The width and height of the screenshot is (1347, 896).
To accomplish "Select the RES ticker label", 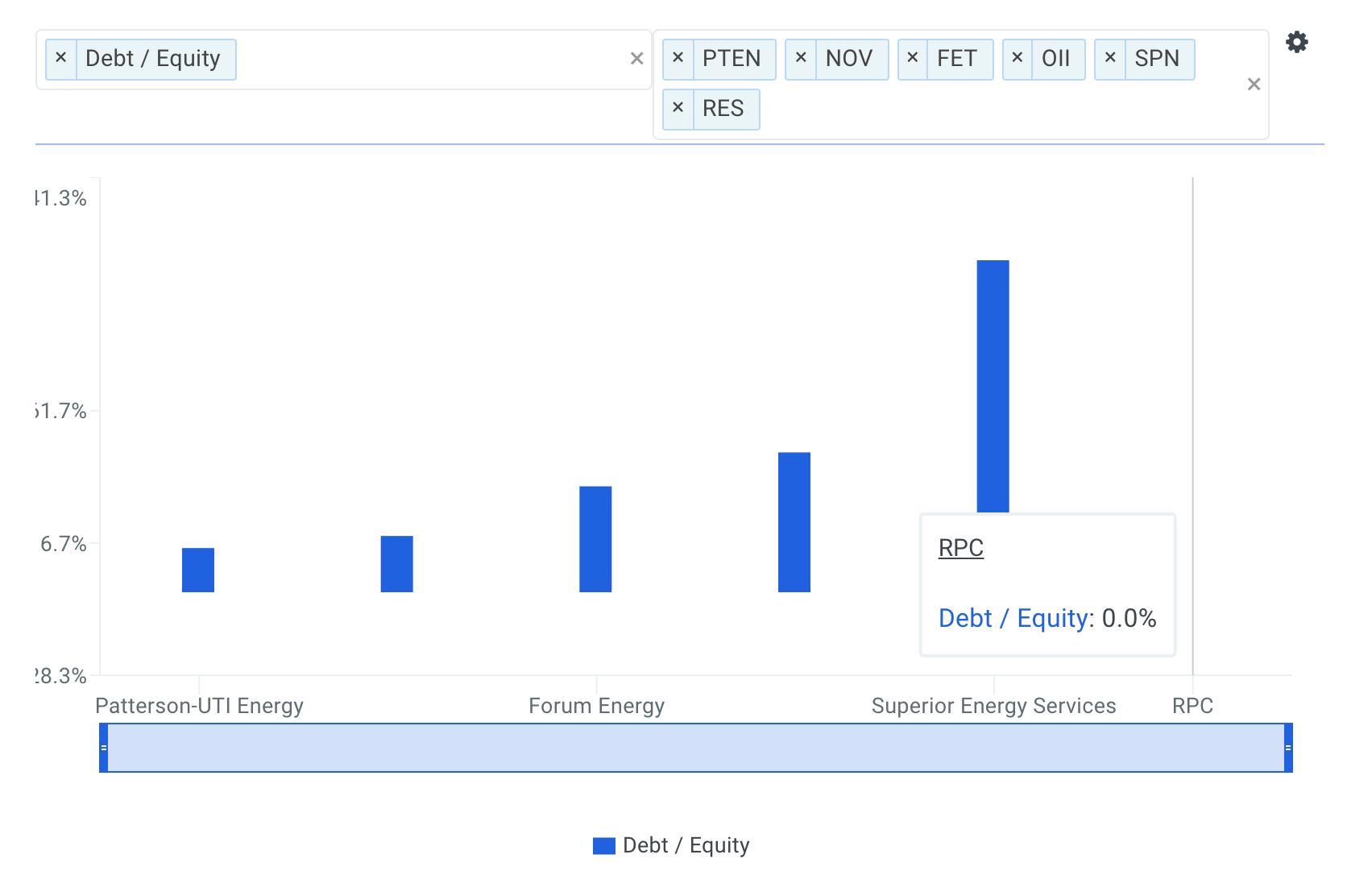I will pyautogui.click(x=723, y=109).
